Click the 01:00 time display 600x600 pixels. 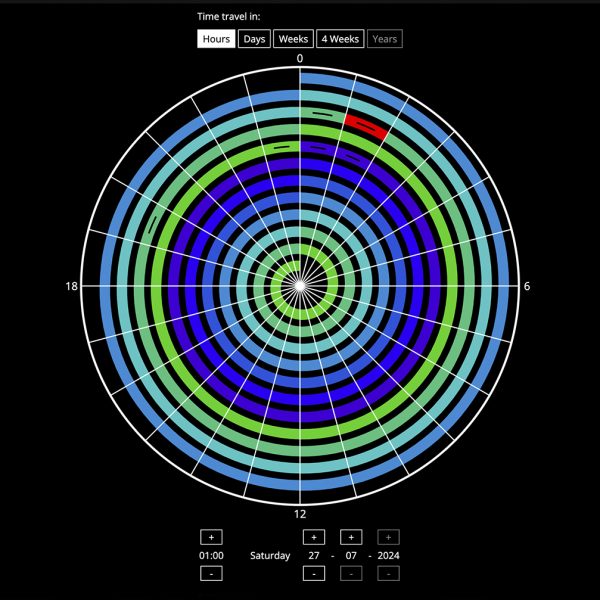coord(211,555)
